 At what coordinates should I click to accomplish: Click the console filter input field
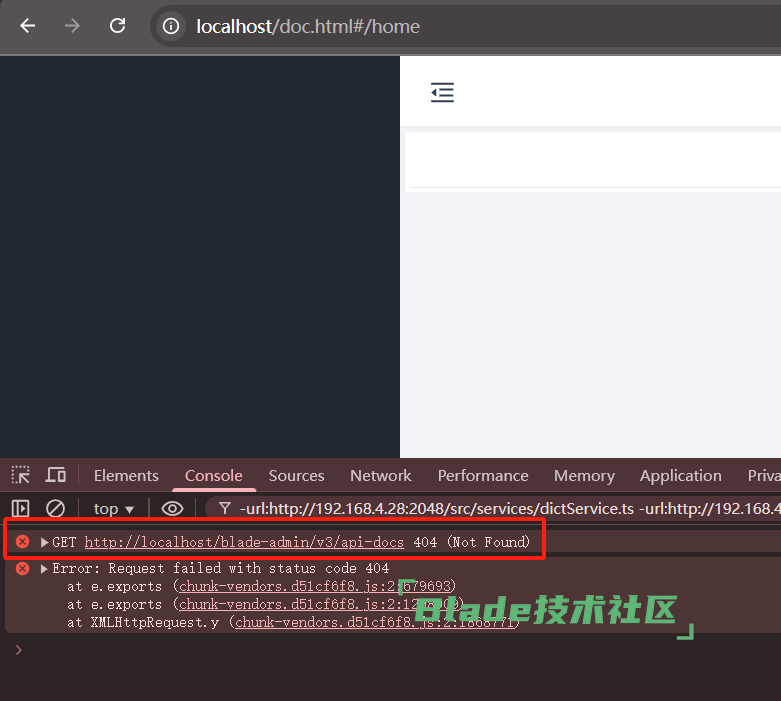500,508
